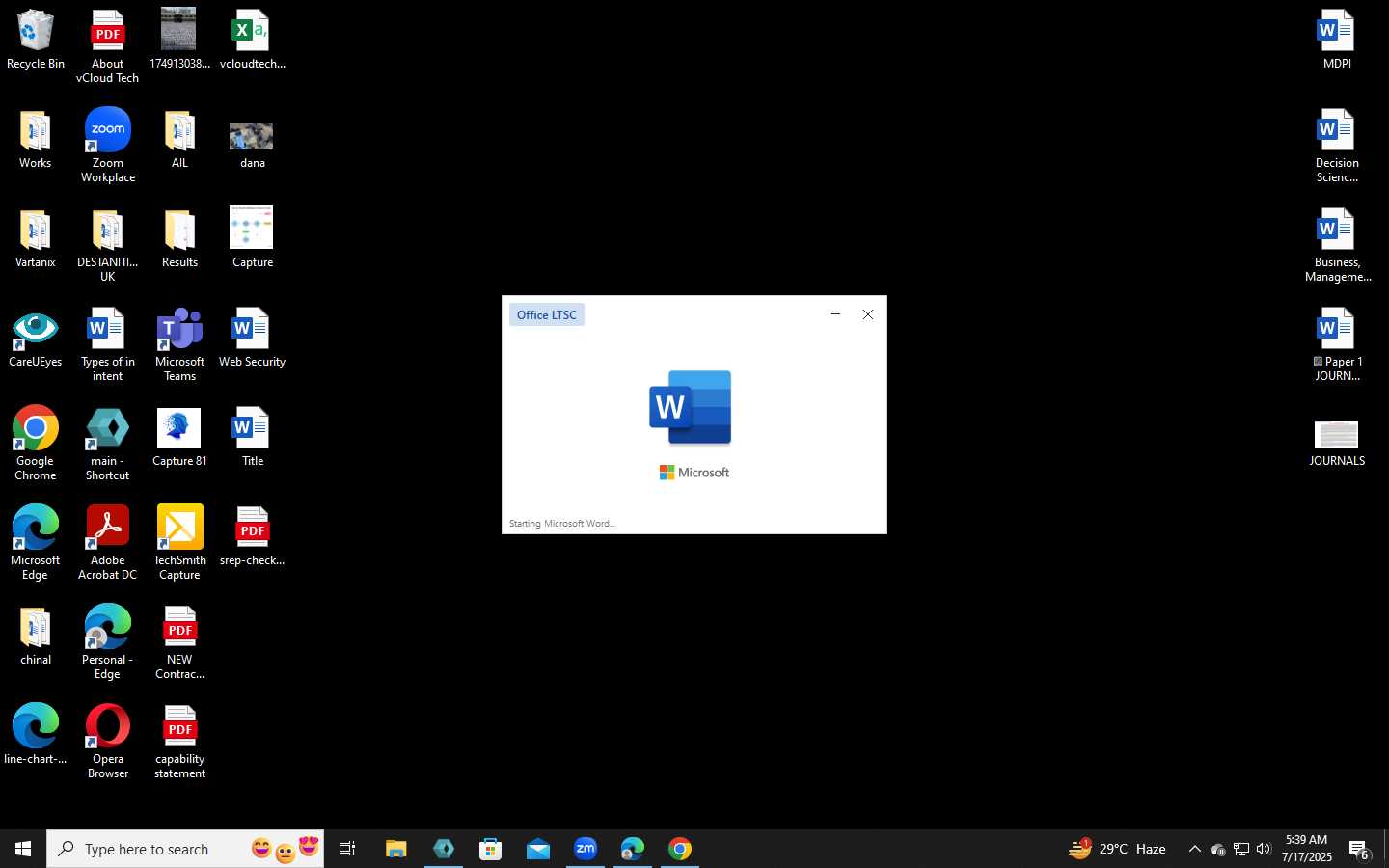
Task: Select the Adobe Acrobat DC shortcut
Action: [x=107, y=543]
